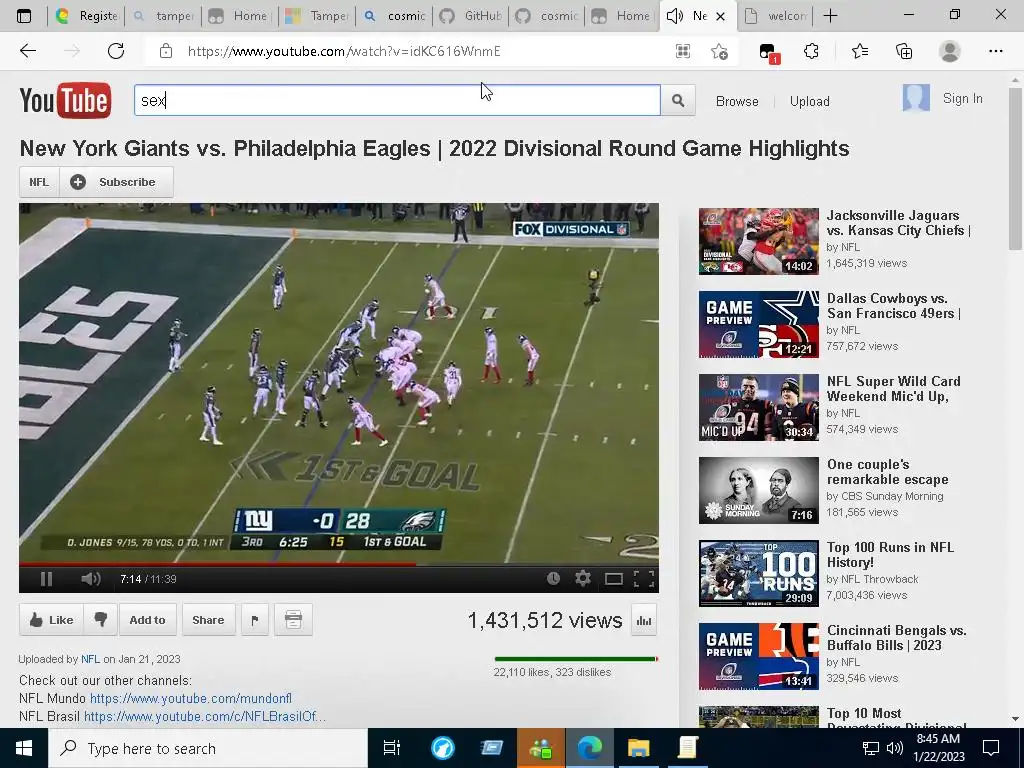Image resolution: width=1024 pixels, height=768 pixels.
Task: Open Cincinnati Bengals vs. Buffalo Bills video
Action: pyautogui.click(x=896, y=637)
